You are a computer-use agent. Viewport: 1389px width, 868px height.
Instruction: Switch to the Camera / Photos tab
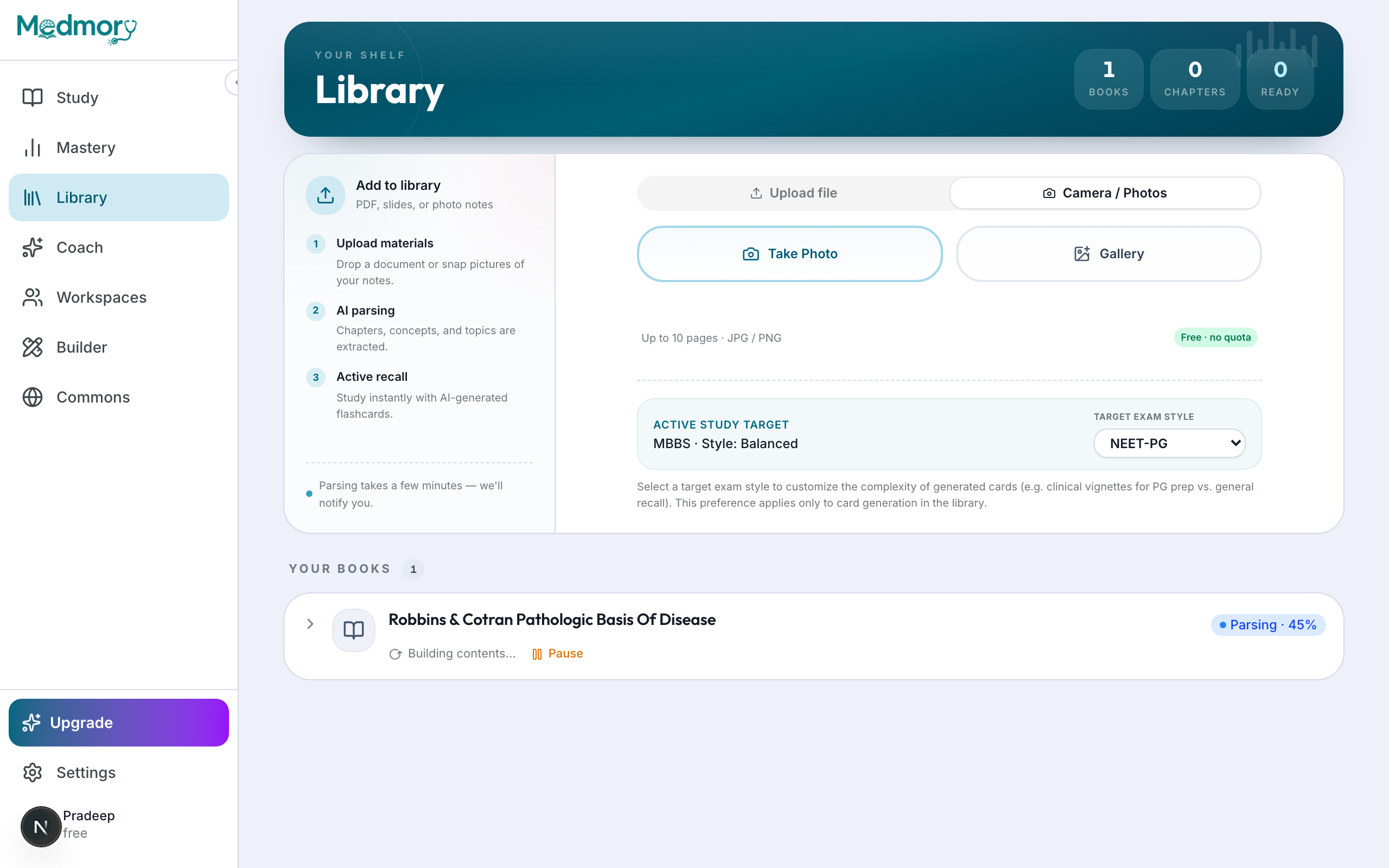1105,193
